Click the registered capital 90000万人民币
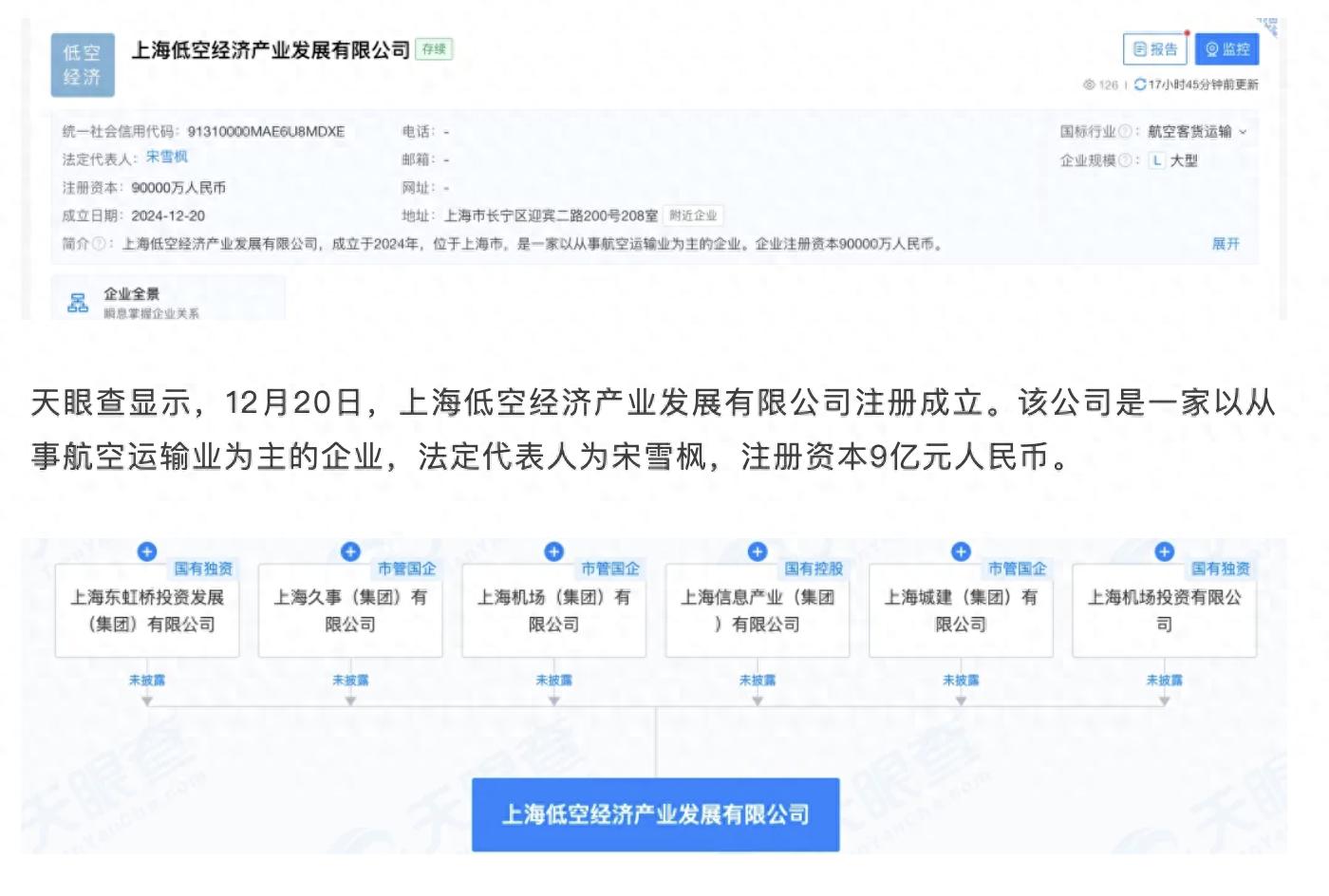 178,188
